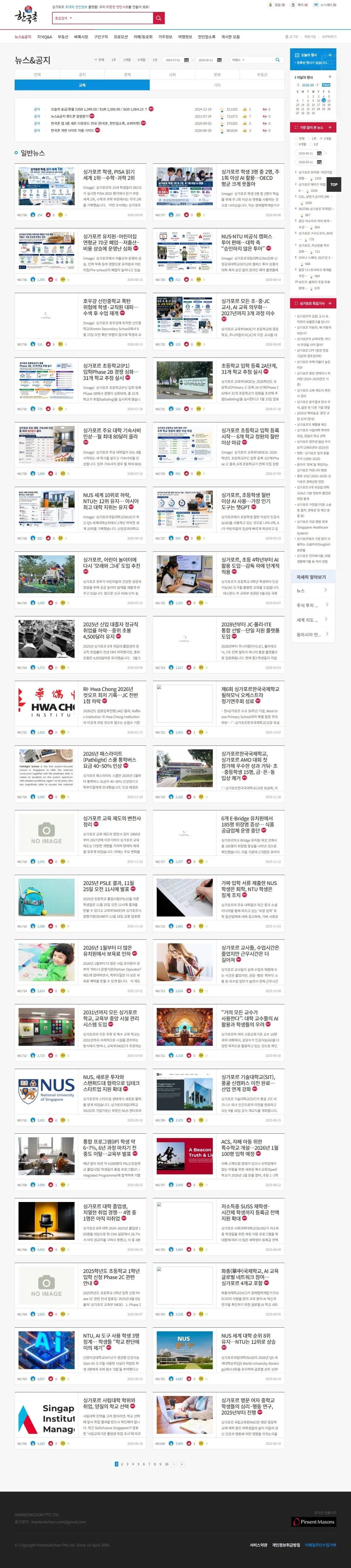Select the 기타 category tab
351x1568 pixels.
coord(217,85)
